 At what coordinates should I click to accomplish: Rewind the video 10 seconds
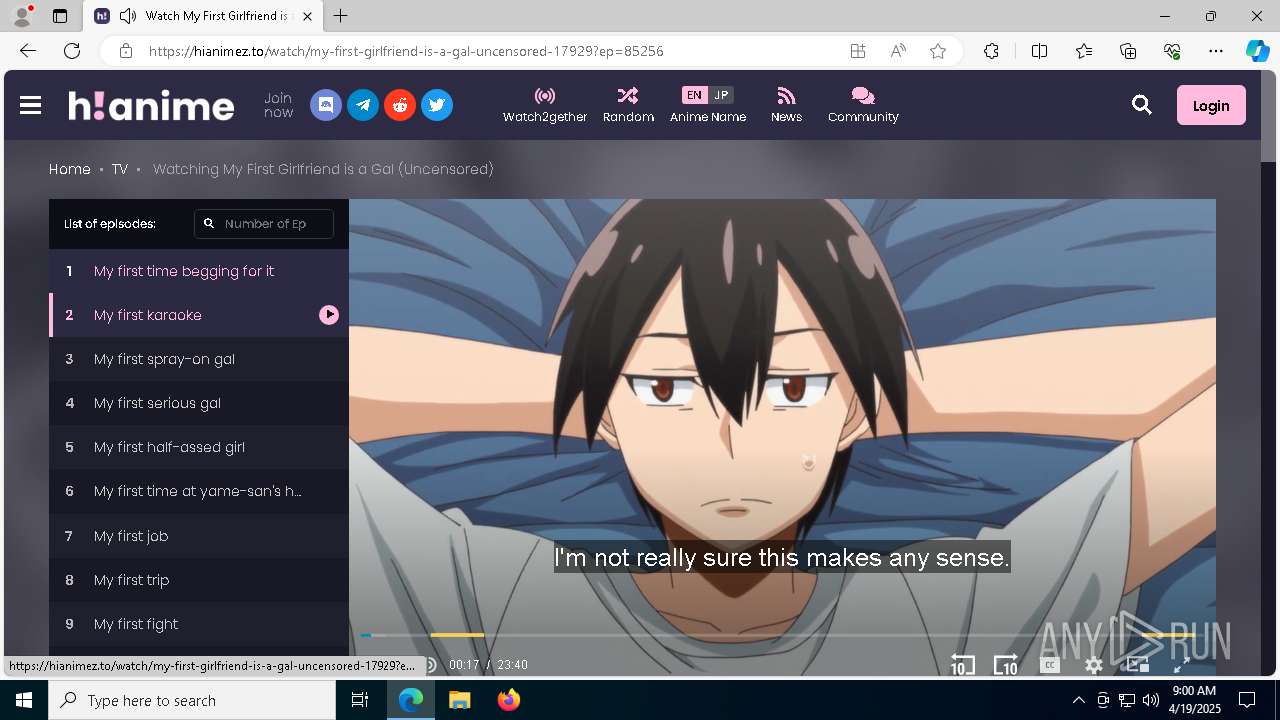click(962, 665)
